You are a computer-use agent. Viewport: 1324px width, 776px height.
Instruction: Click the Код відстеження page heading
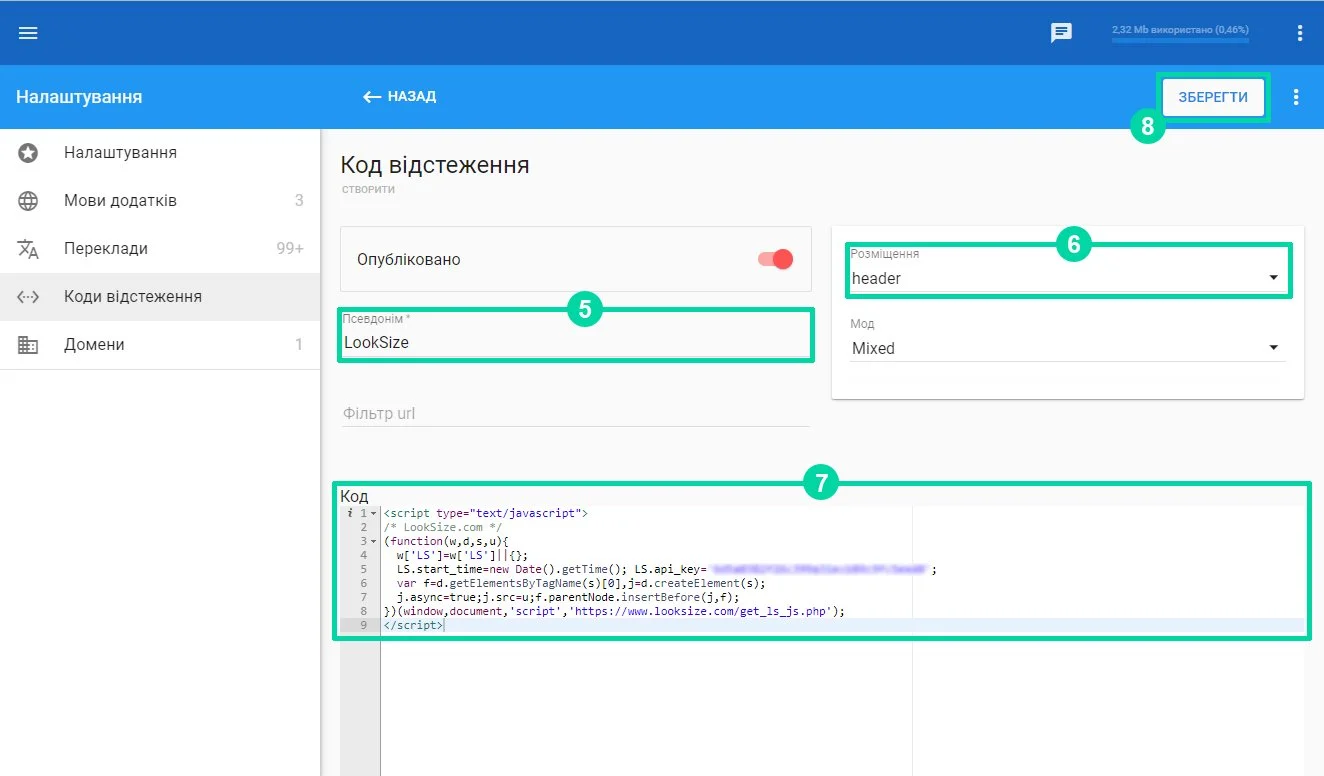(x=435, y=165)
